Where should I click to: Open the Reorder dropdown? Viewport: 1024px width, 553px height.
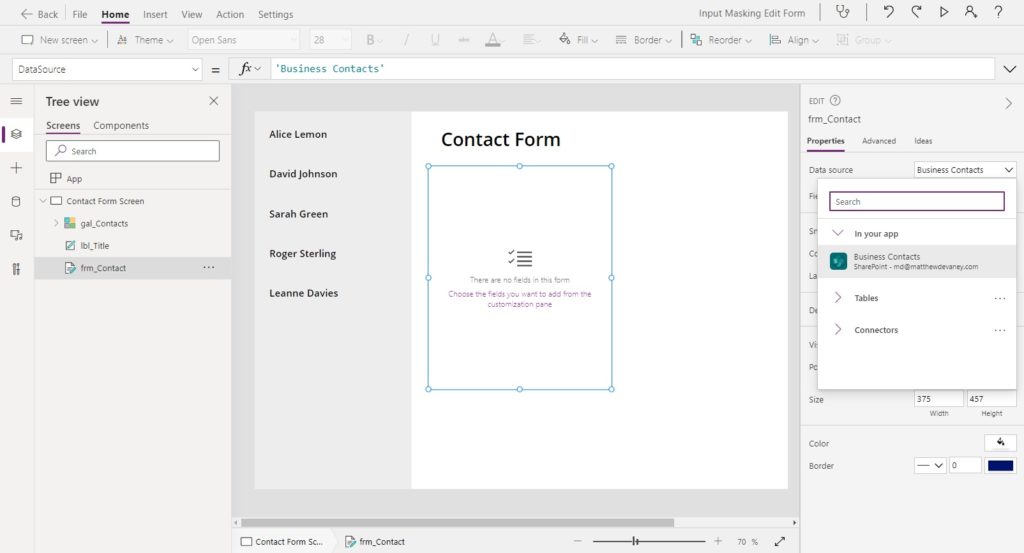721,40
